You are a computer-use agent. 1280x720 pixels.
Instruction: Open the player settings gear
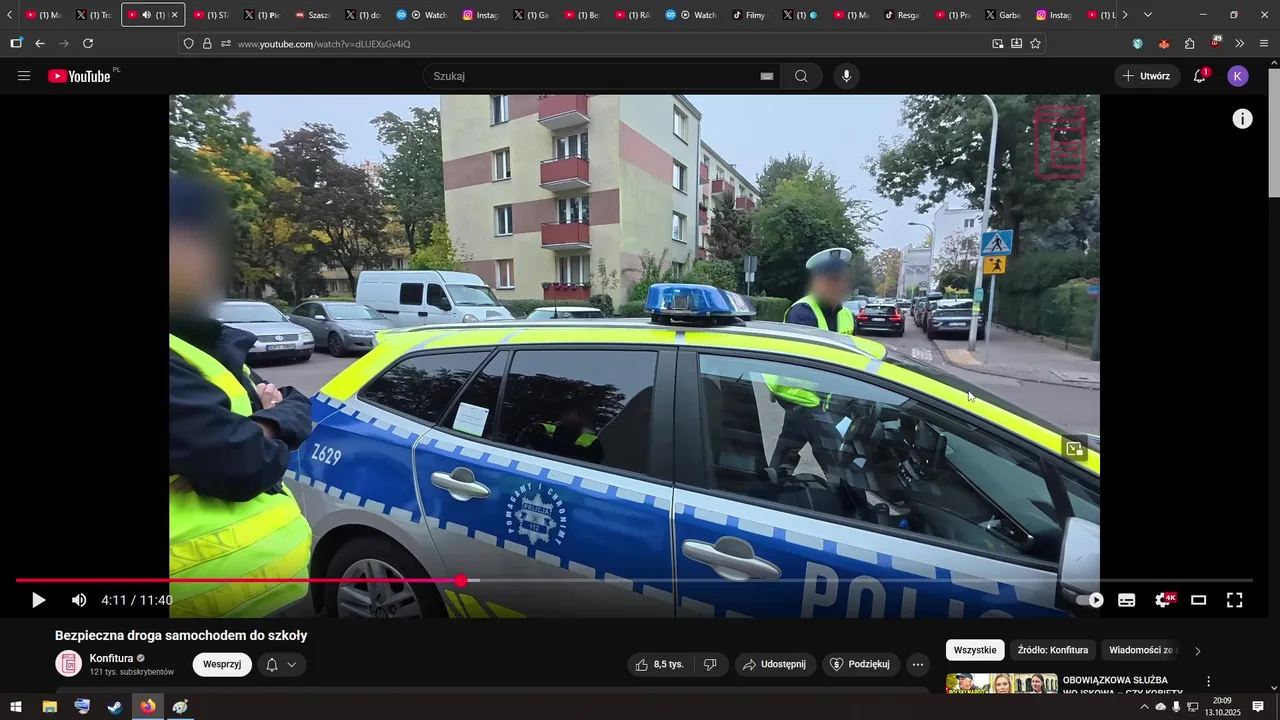coord(1165,600)
